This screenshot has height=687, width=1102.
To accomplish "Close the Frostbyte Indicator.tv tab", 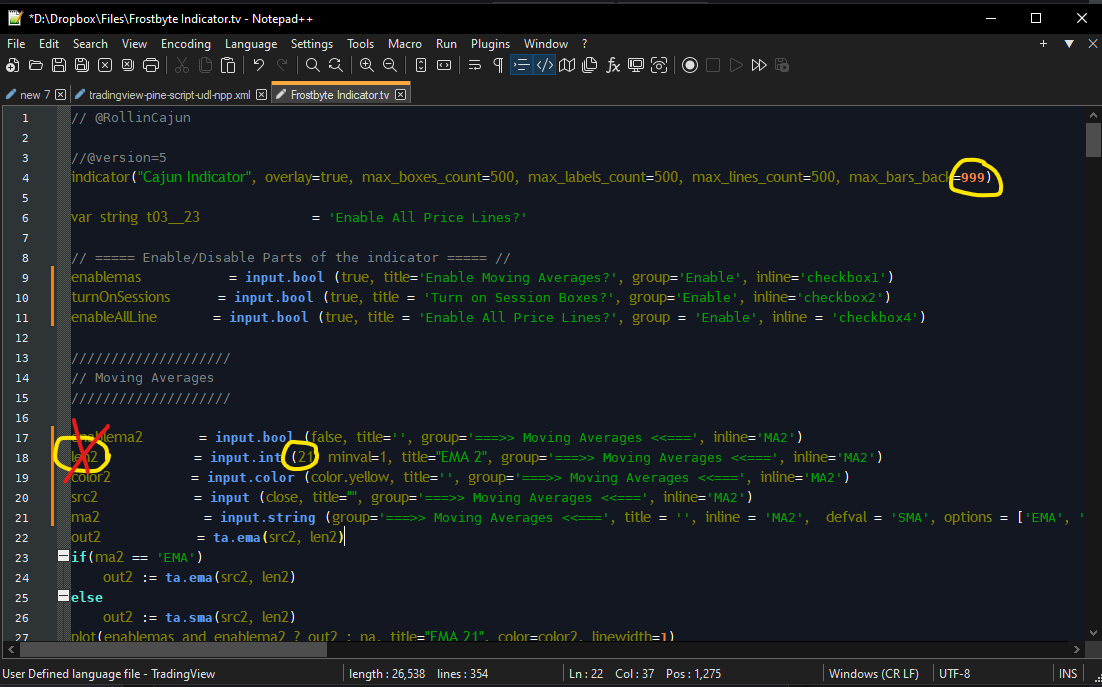I will click(x=401, y=94).
